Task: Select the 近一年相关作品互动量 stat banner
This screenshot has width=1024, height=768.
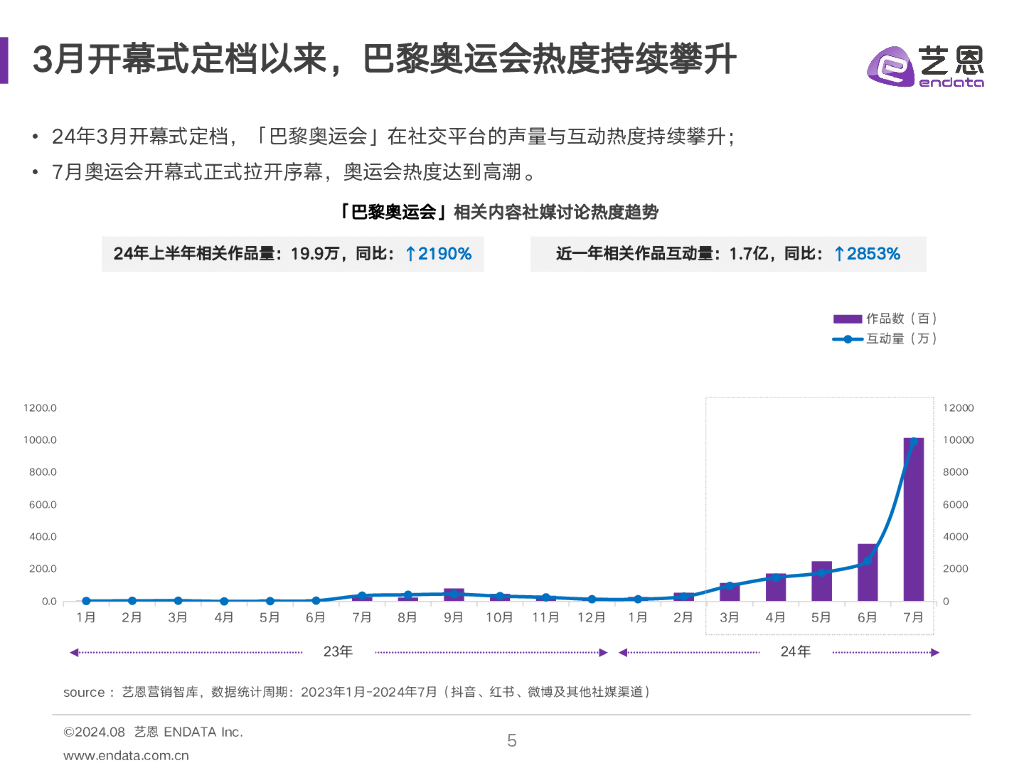Action: [728, 254]
